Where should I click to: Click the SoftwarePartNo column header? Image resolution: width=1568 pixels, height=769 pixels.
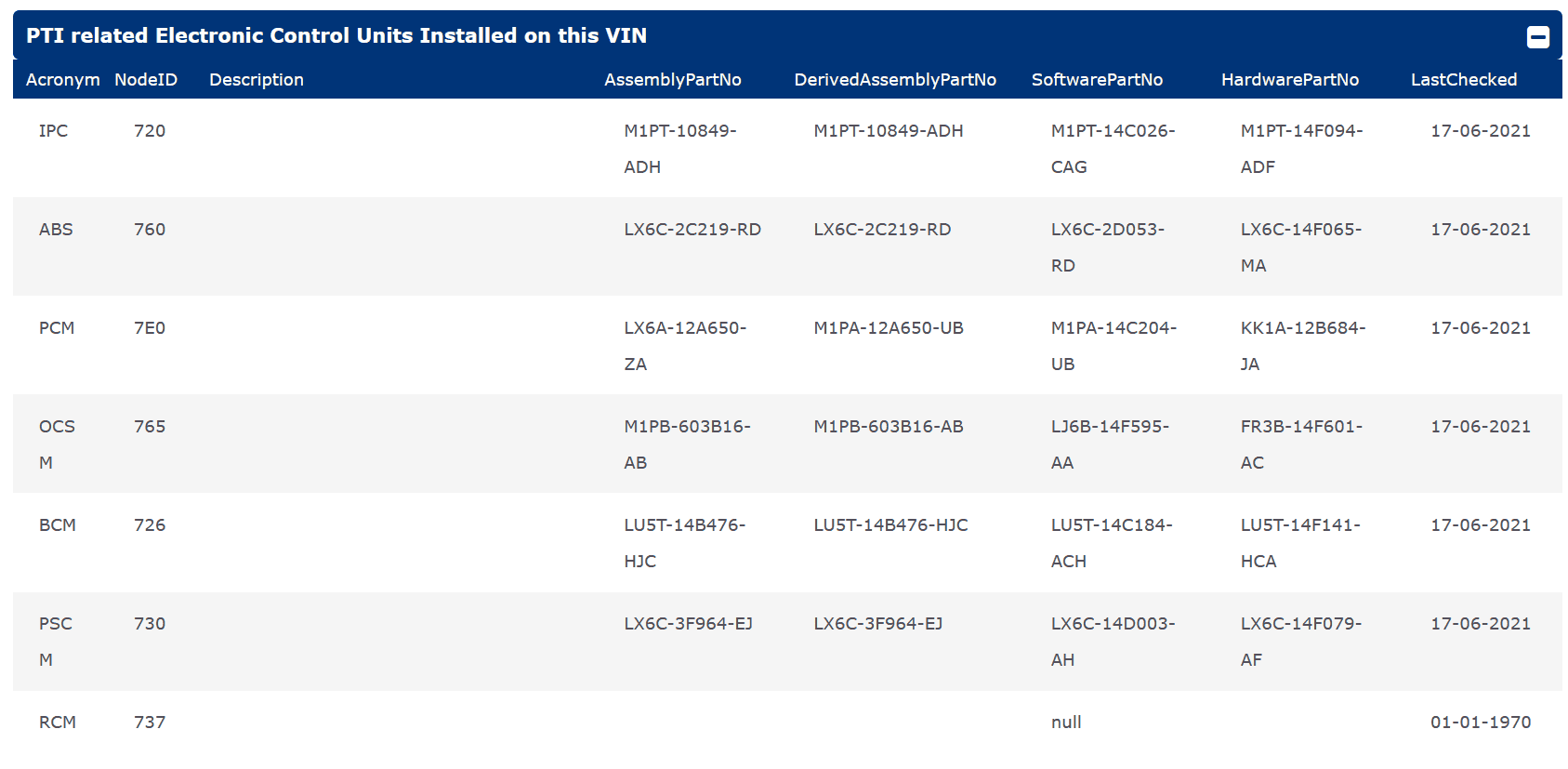point(1097,80)
